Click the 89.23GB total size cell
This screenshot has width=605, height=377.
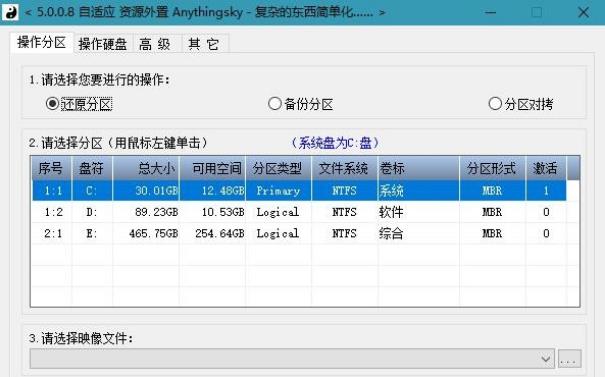(146, 212)
